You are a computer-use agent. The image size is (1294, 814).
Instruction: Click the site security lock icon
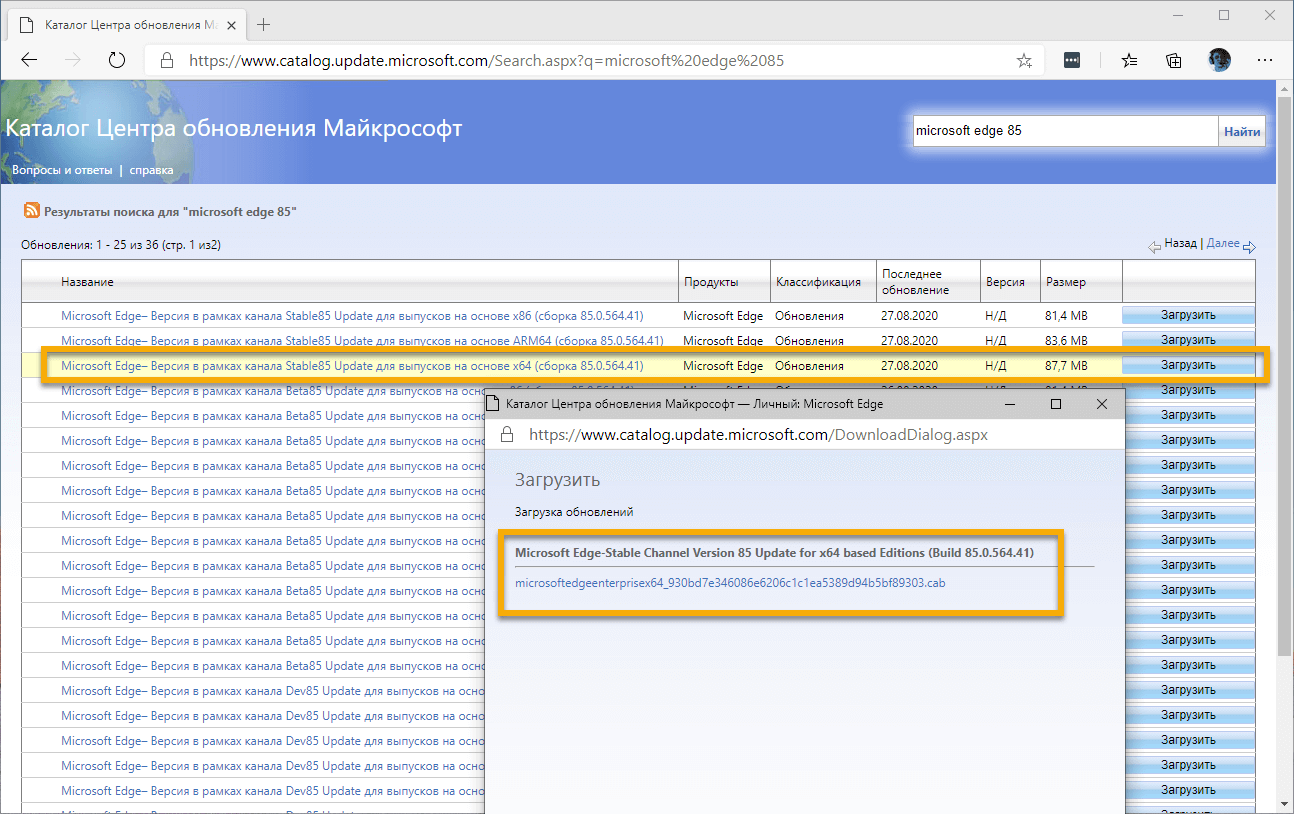click(x=165, y=60)
